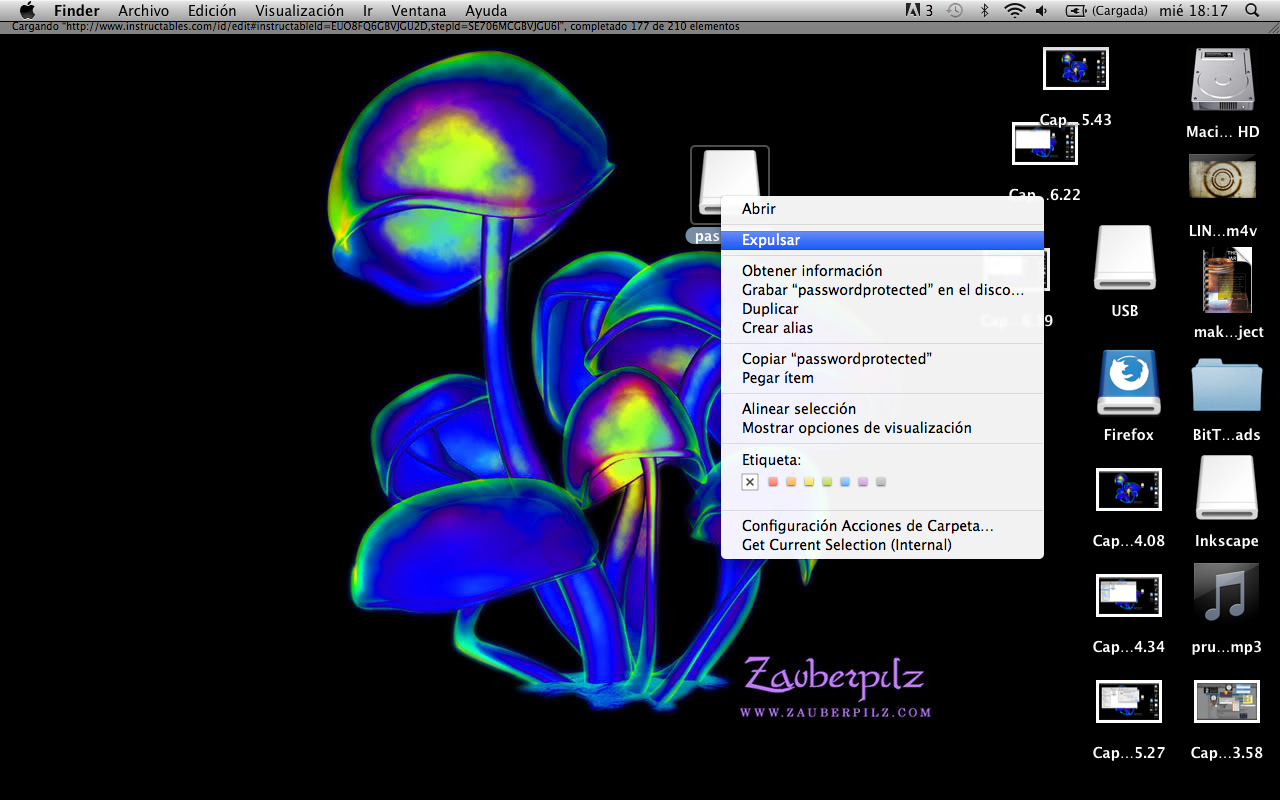
Task: Apply the green label swatch
Action: [x=827, y=482]
